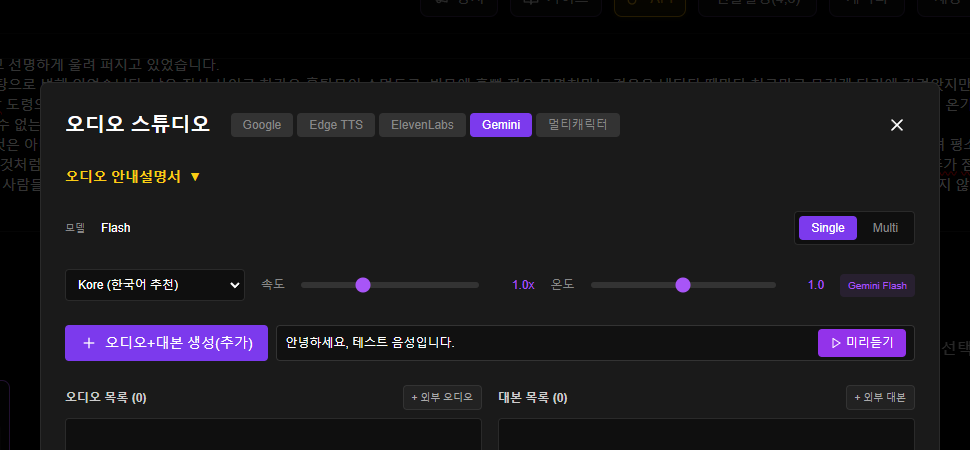The image size is (970, 450).
Task: Switch to Multi voice mode
Action: pos(885,228)
